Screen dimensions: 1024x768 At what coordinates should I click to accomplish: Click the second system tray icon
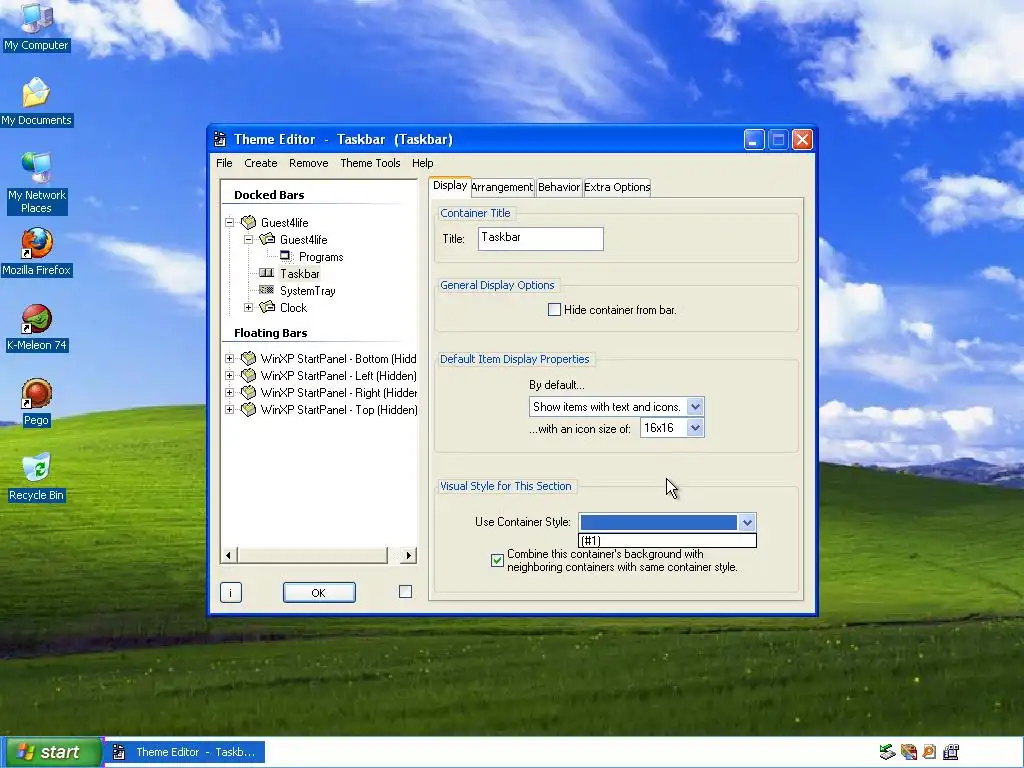[908, 752]
